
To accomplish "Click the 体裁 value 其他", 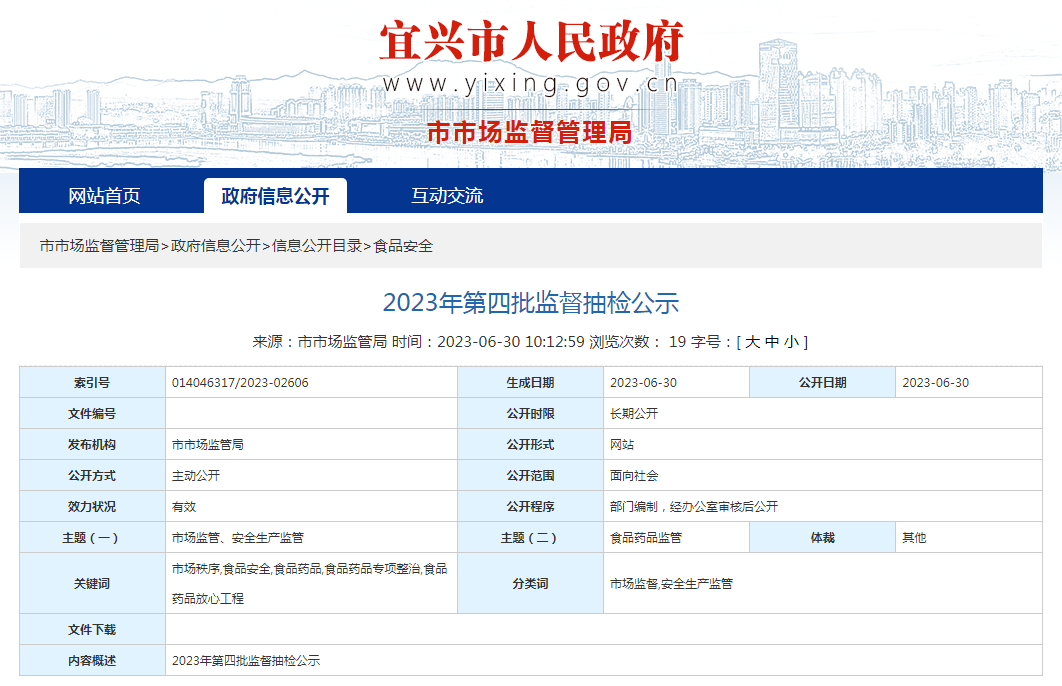I will (x=914, y=538).
